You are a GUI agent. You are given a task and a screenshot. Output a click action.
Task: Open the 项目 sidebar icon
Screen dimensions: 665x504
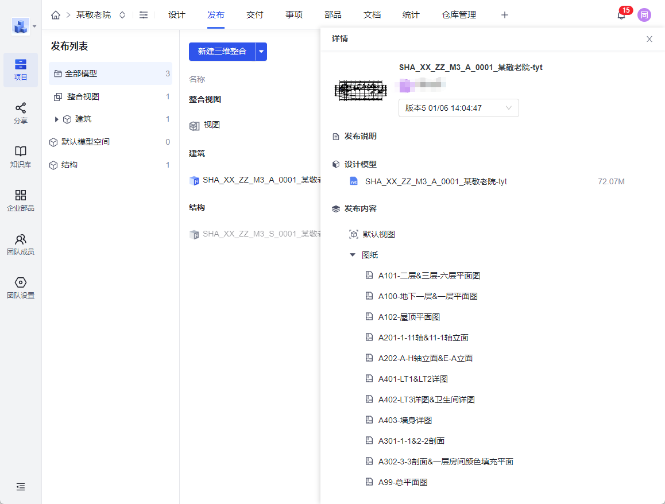20,69
